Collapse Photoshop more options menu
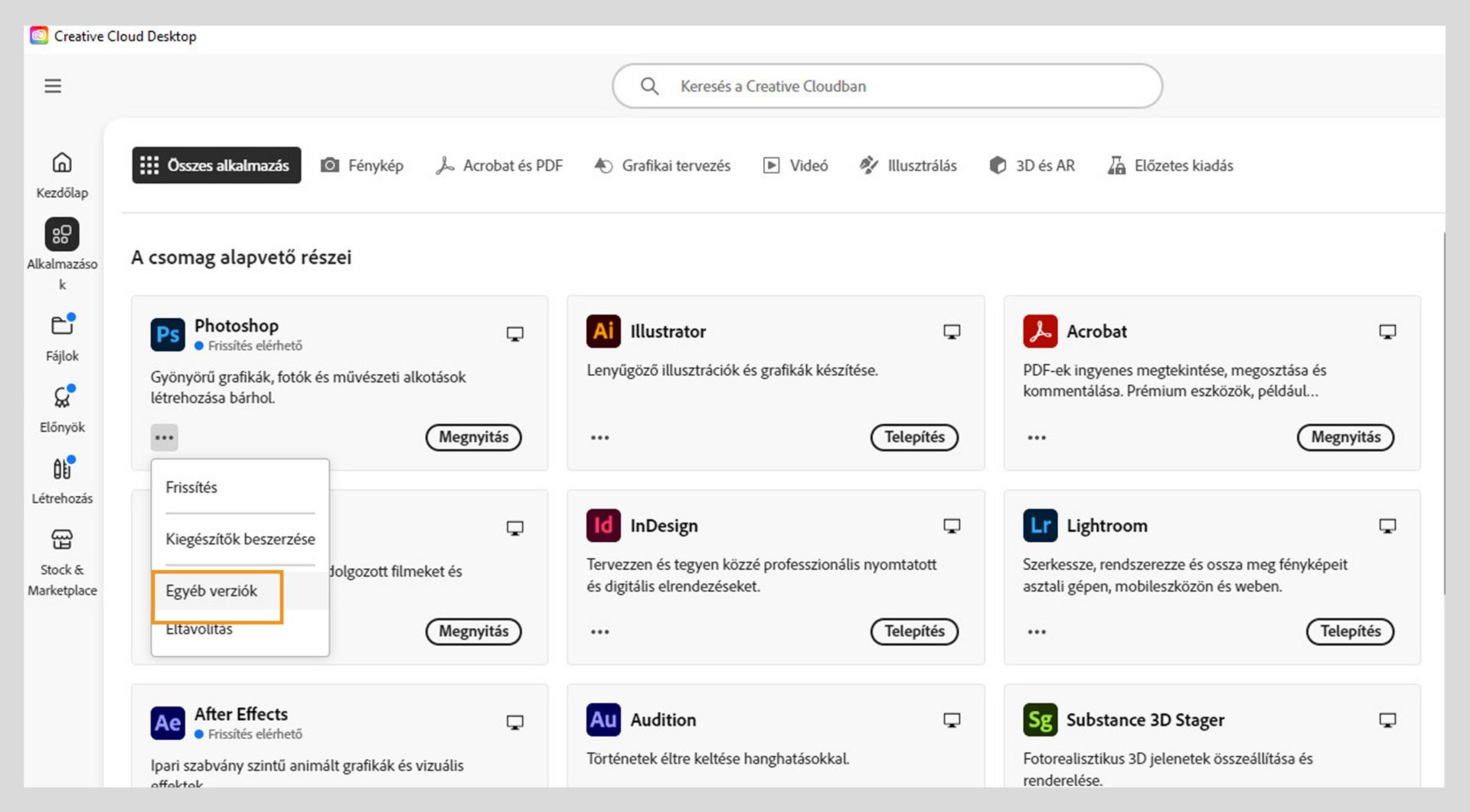This screenshot has width=1470, height=812. (164, 438)
